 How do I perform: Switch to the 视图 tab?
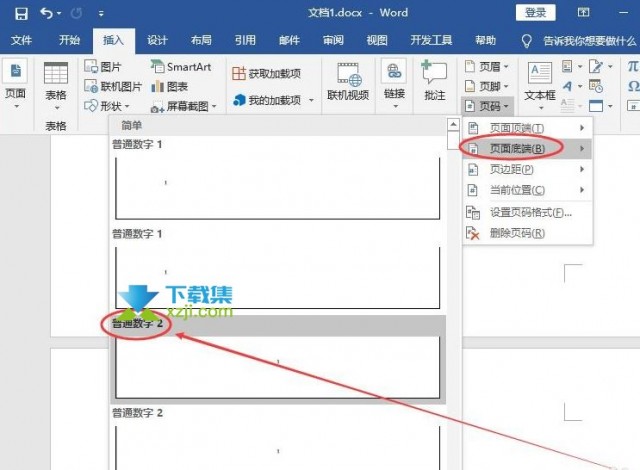point(377,40)
